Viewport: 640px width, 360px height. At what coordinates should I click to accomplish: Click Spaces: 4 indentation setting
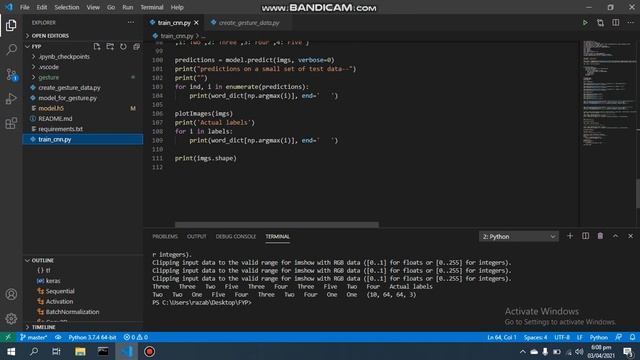535,337
